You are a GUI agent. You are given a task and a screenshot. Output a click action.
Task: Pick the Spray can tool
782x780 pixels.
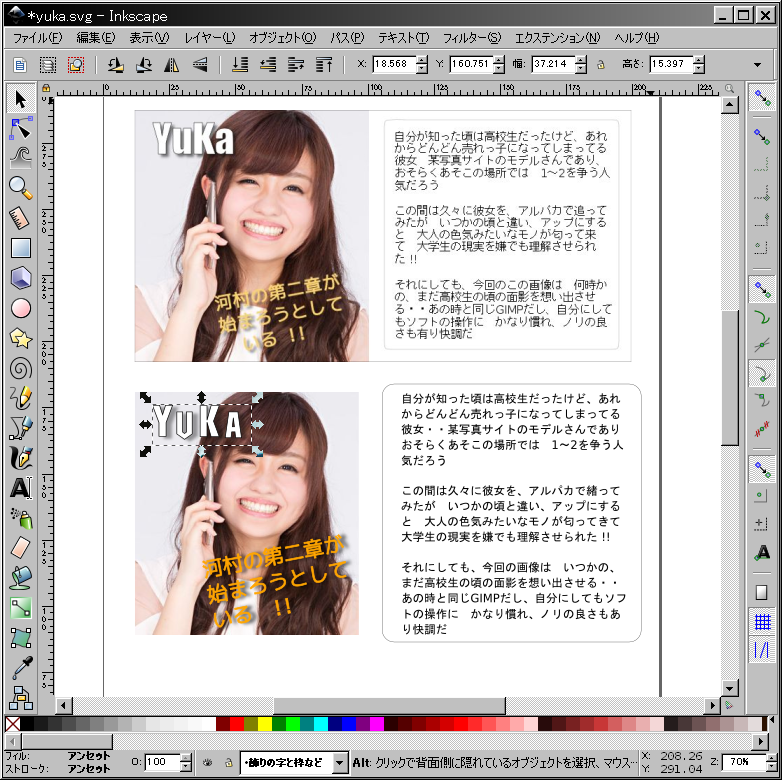coord(20,518)
